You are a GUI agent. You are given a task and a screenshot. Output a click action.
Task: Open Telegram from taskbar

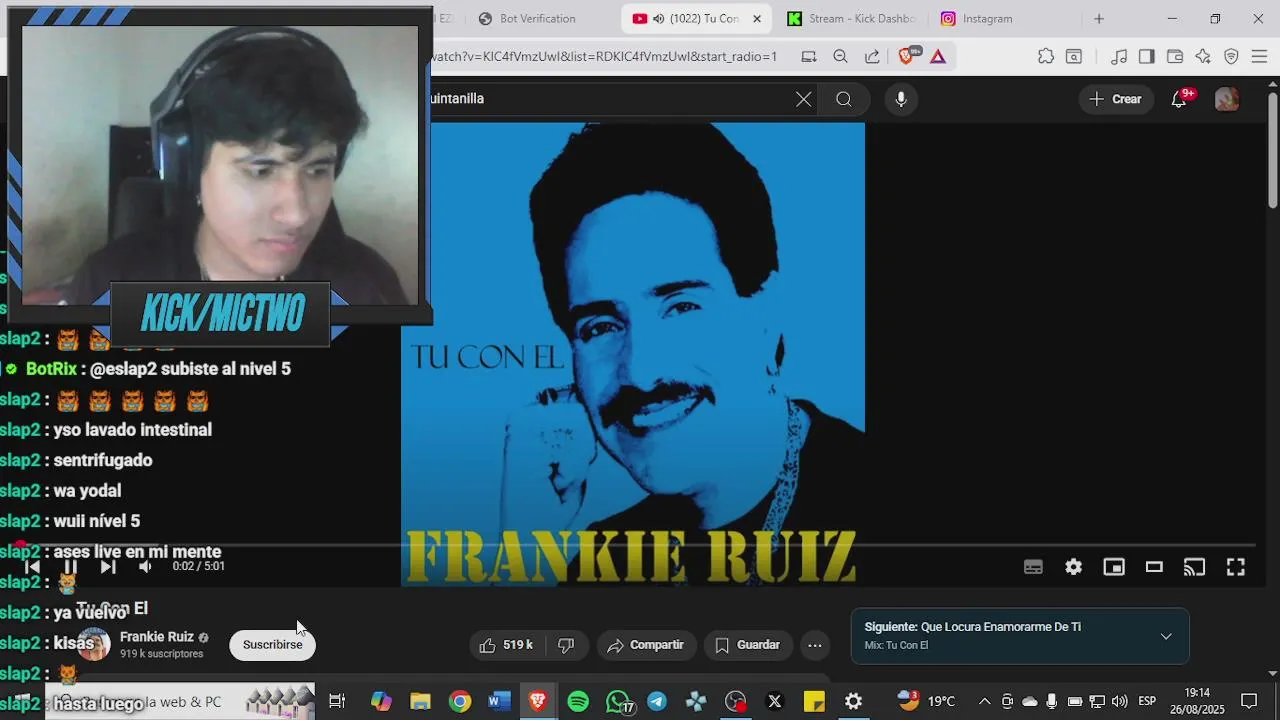657,702
